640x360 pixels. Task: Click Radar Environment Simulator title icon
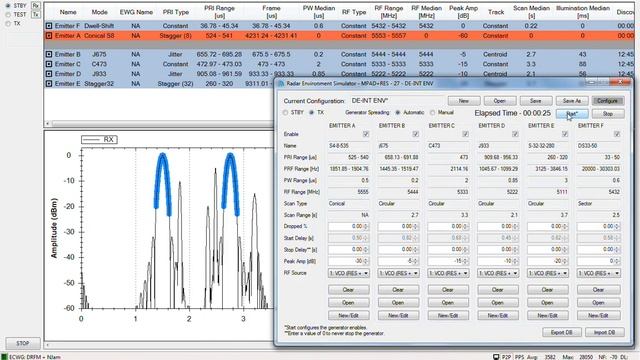(281, 84)
